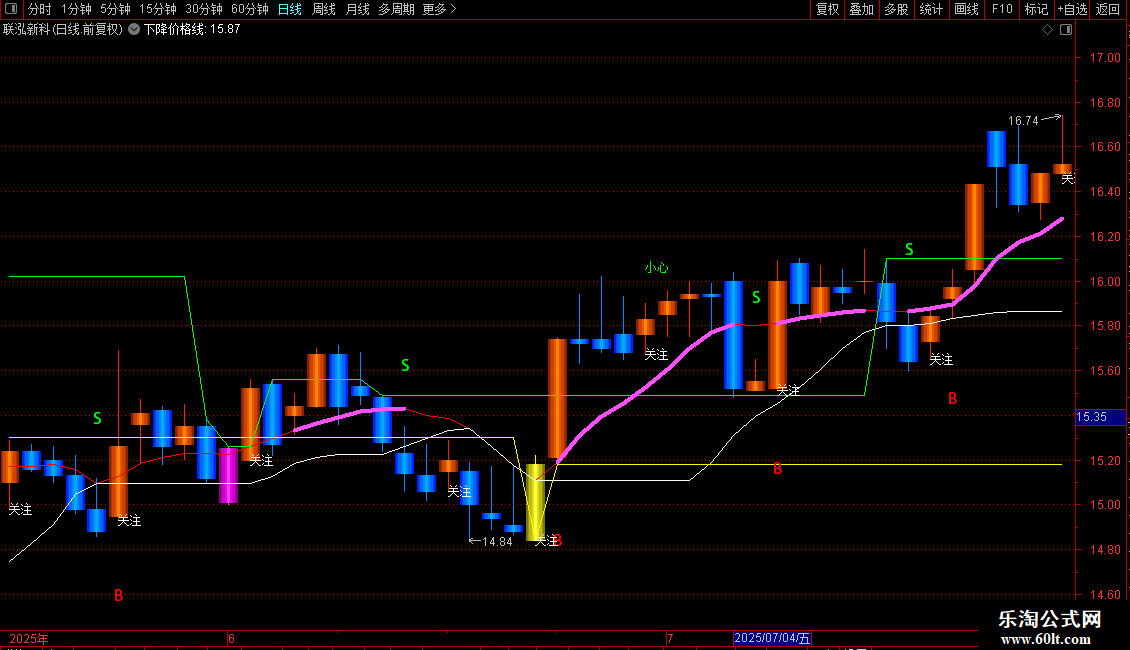Click the 标记 mark button
This screenshot has width=1130, height=650.
pos(1036,9)
